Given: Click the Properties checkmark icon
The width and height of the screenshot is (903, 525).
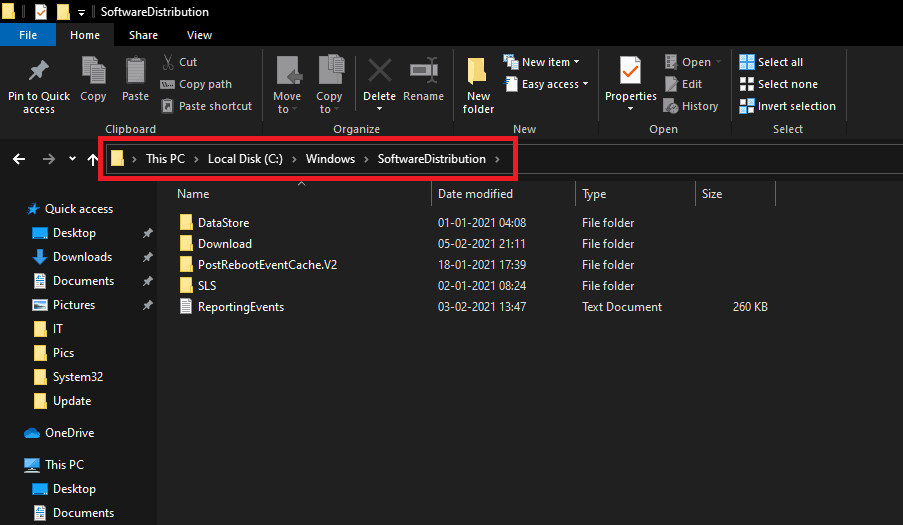Looking at the screenshot, I should click(630, 71).
